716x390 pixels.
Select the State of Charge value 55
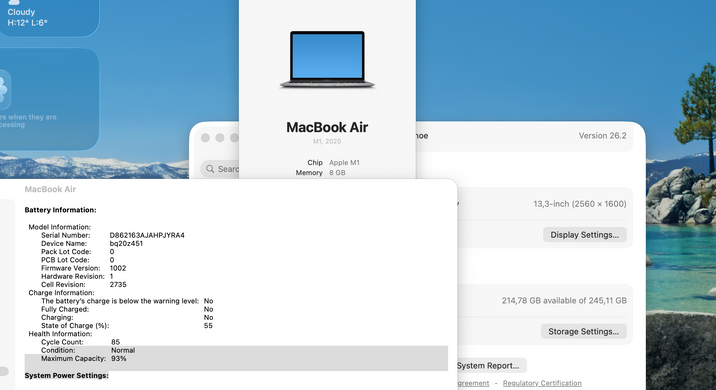[208, 326]
